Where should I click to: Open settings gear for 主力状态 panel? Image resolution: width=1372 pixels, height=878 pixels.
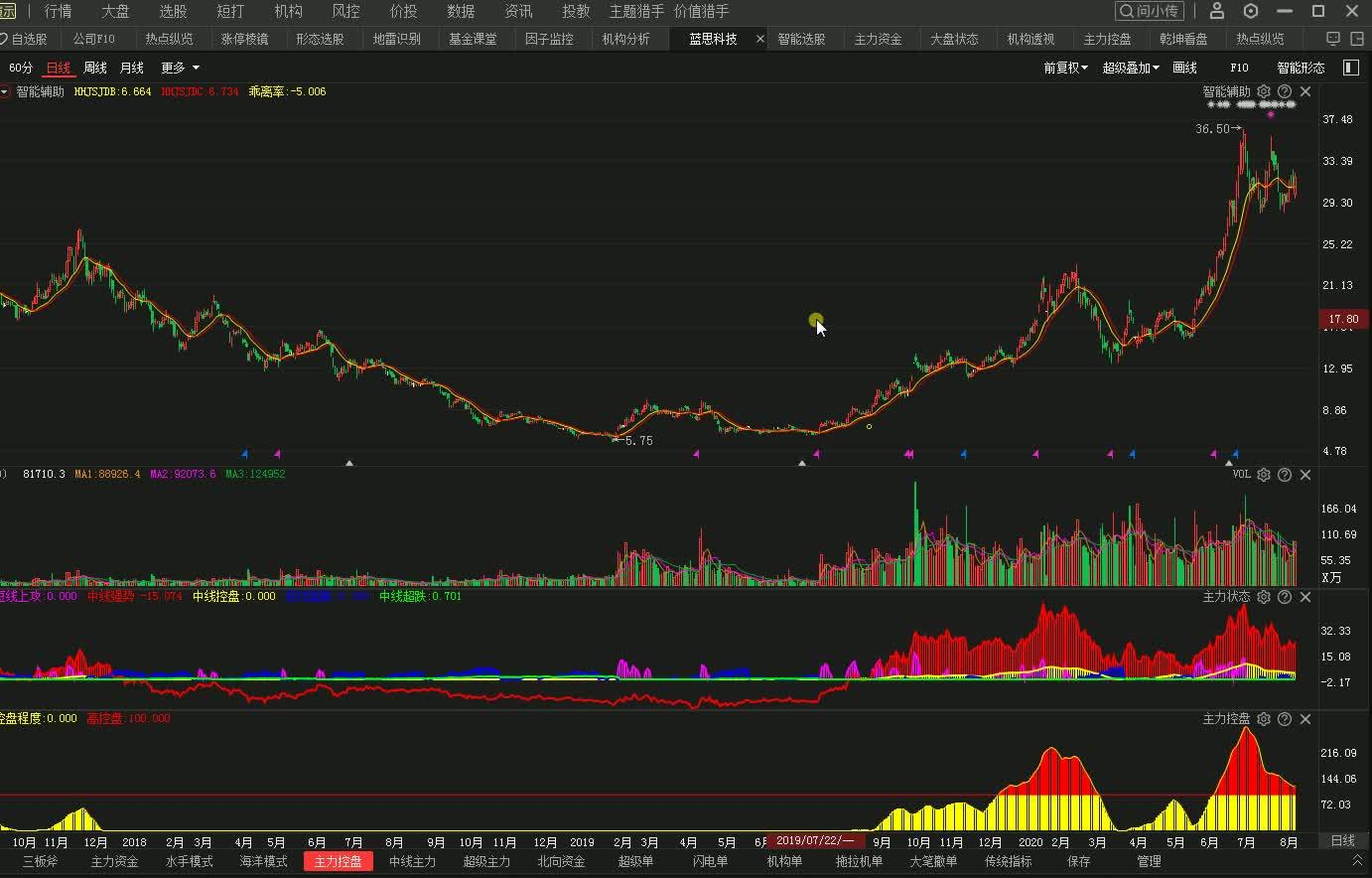[x=1264, y=597]
